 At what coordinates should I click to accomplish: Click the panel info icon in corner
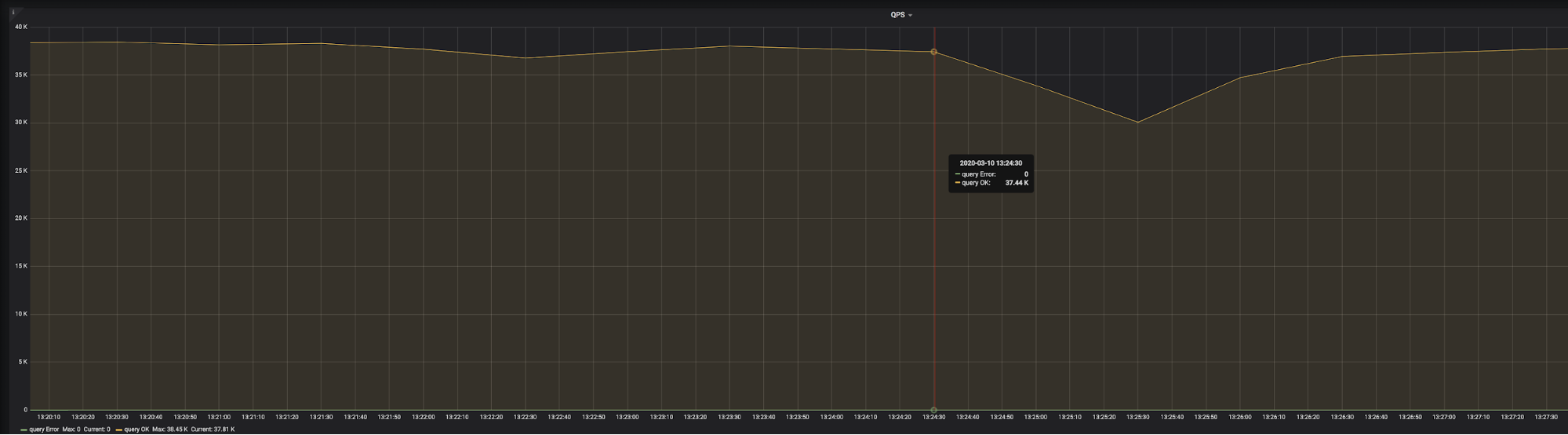coord(13,13)
